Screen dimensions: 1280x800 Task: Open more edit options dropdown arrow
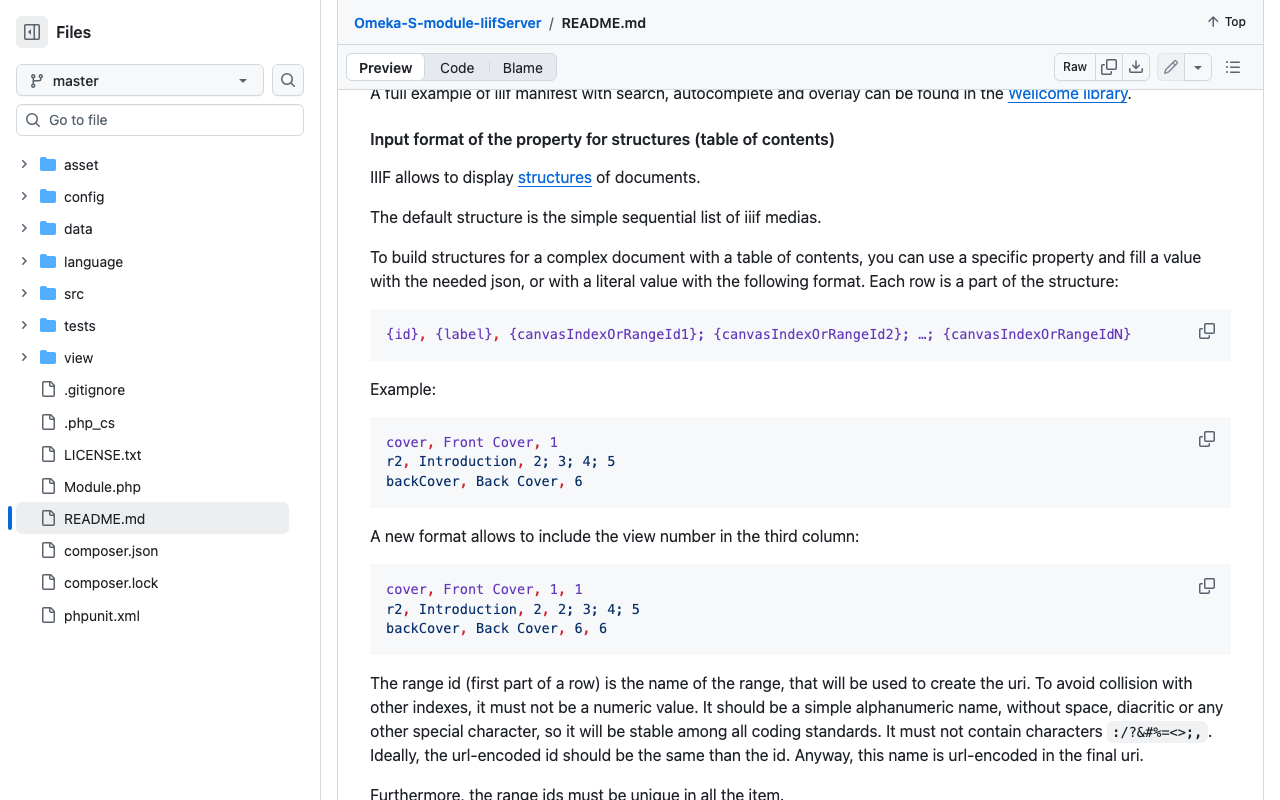[x=1198, y=67]
